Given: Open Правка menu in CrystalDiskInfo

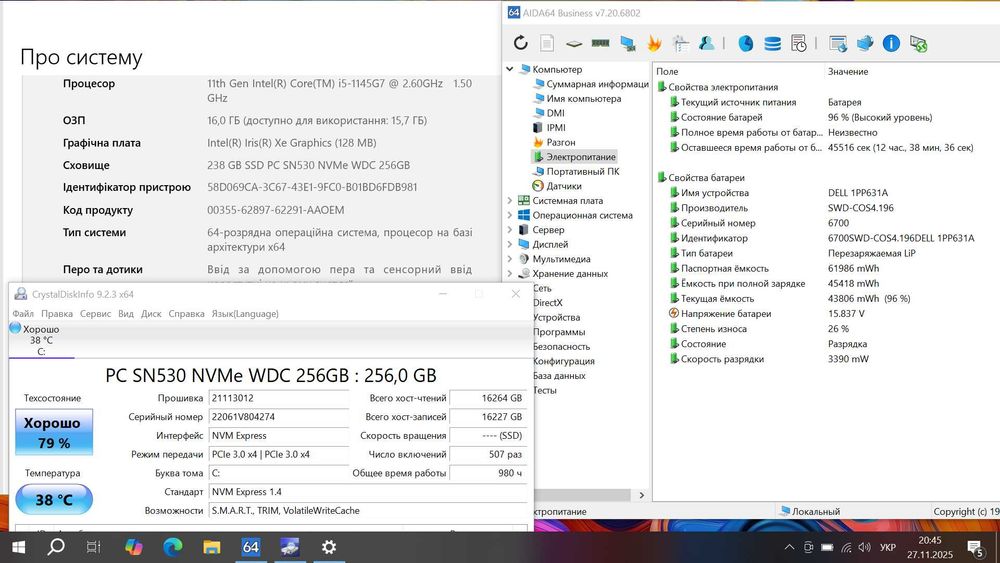Looking at the screenshot, I should [57, 314].
